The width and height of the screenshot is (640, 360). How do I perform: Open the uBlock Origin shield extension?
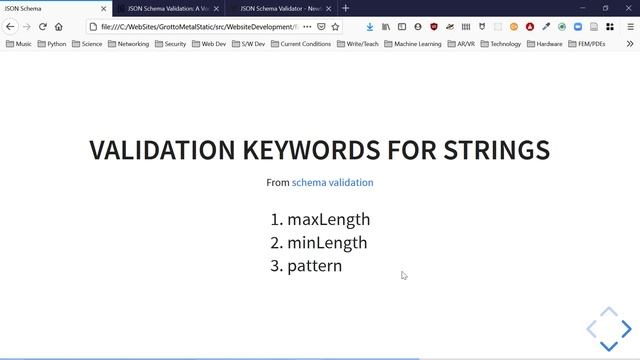[434, 27]
